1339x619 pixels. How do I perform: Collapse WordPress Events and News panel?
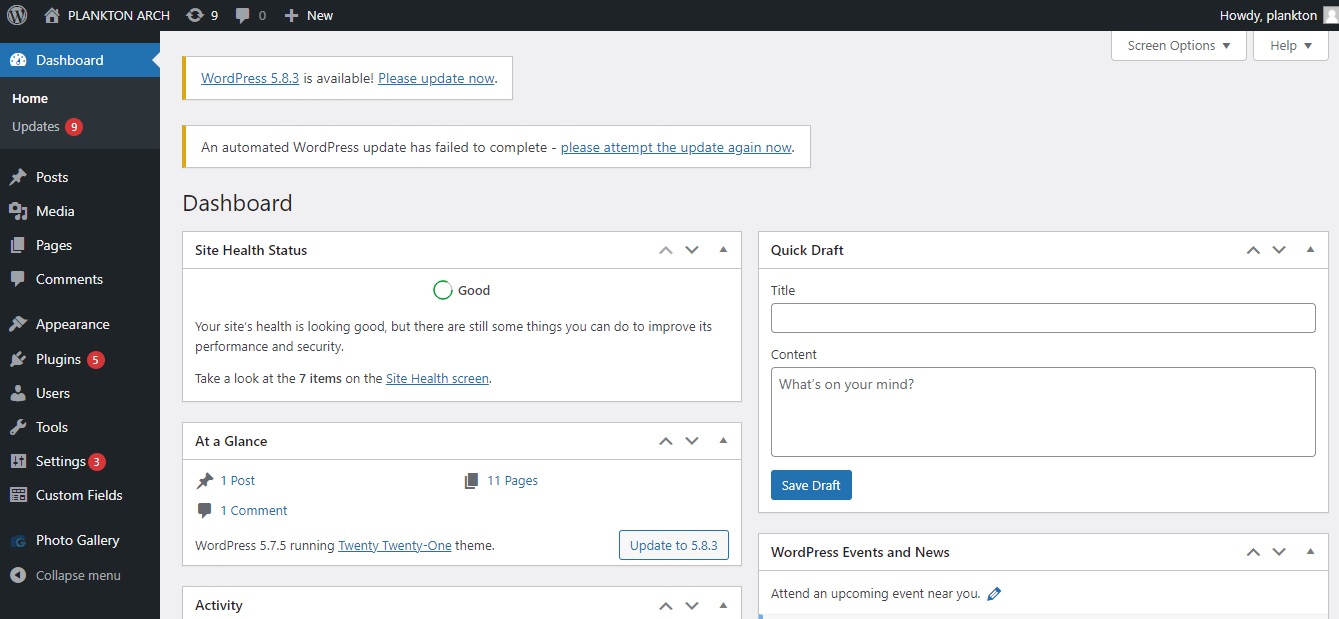pos(1311,552)
